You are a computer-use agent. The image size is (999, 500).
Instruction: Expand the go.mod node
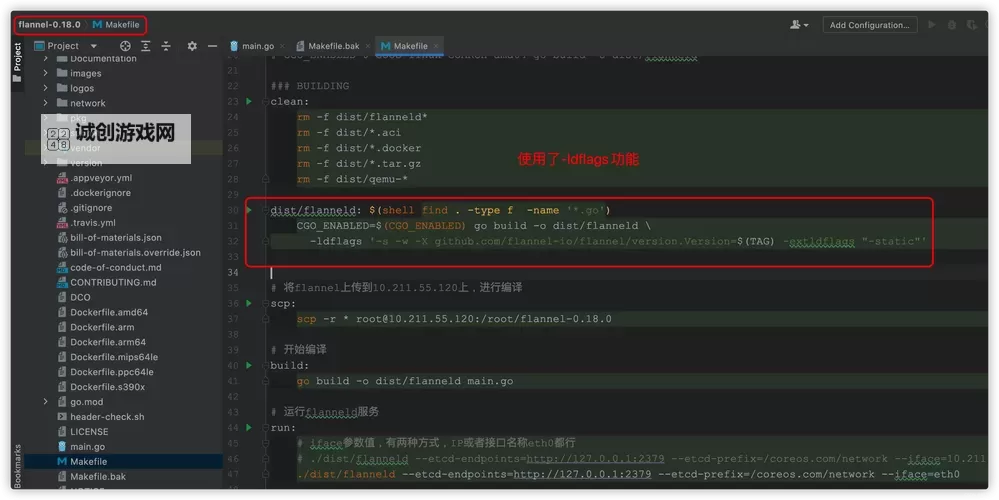(45, 402)
